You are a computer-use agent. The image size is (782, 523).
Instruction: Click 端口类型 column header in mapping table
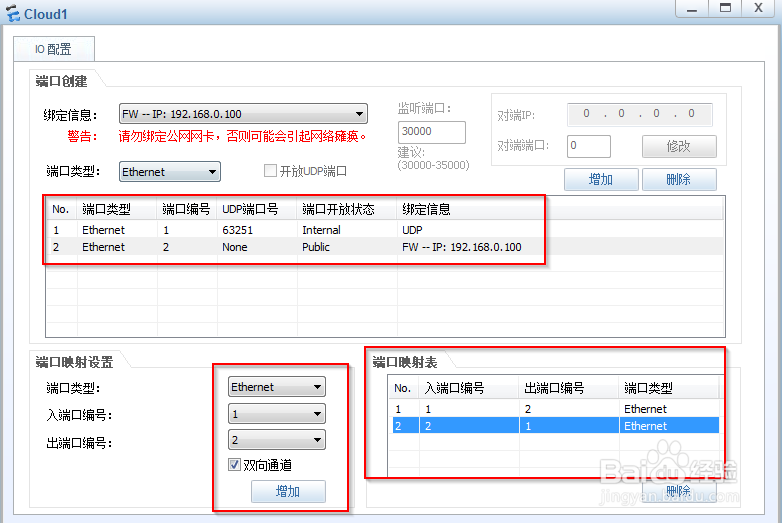click(668, 388)
